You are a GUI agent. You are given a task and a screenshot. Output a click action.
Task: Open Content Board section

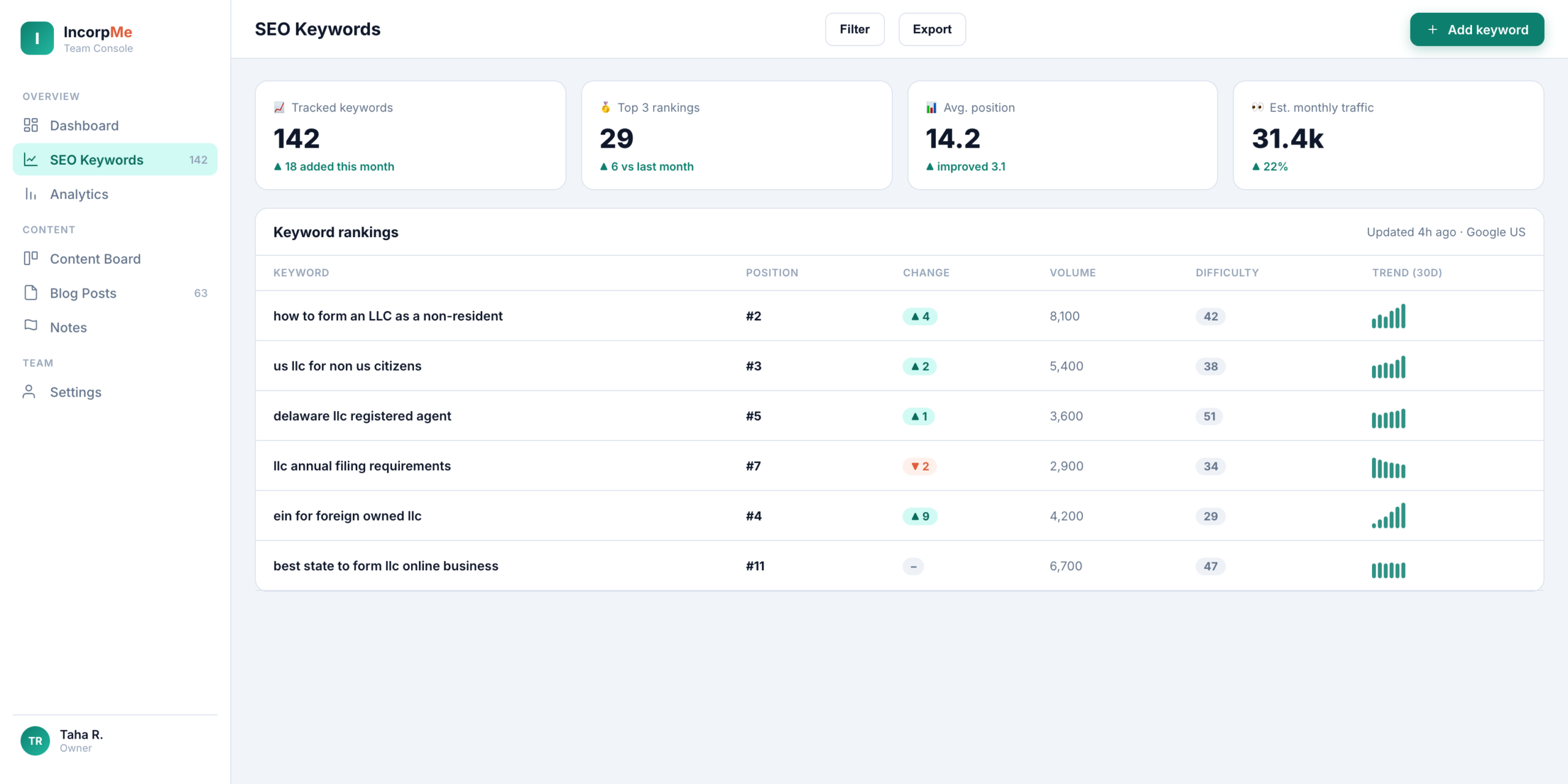(115, 259)
